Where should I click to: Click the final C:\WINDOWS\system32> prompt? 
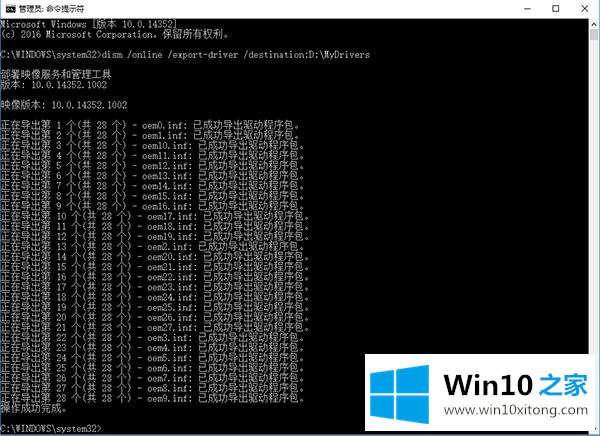click(51, 429)
